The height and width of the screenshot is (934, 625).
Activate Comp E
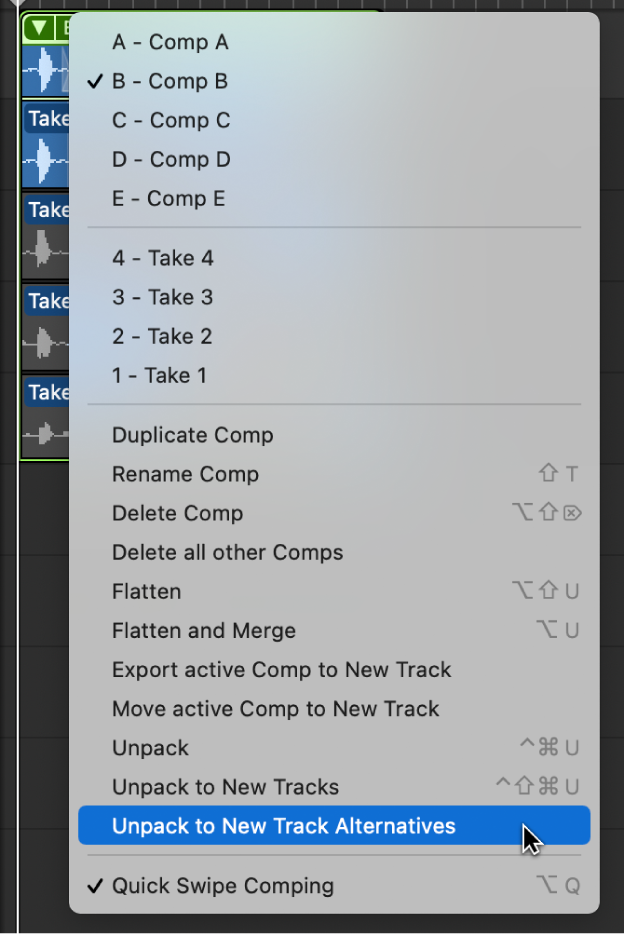[168, 198]
